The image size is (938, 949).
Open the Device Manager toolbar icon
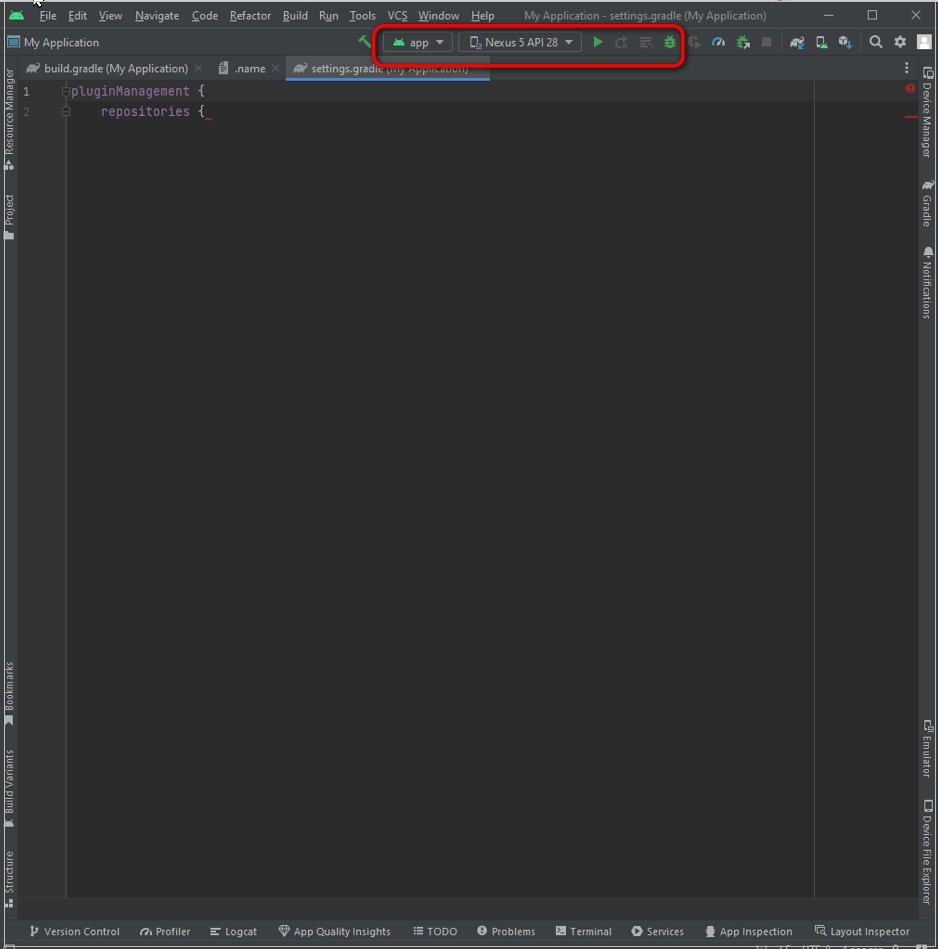pyautogui.click(x=821, y=42)
